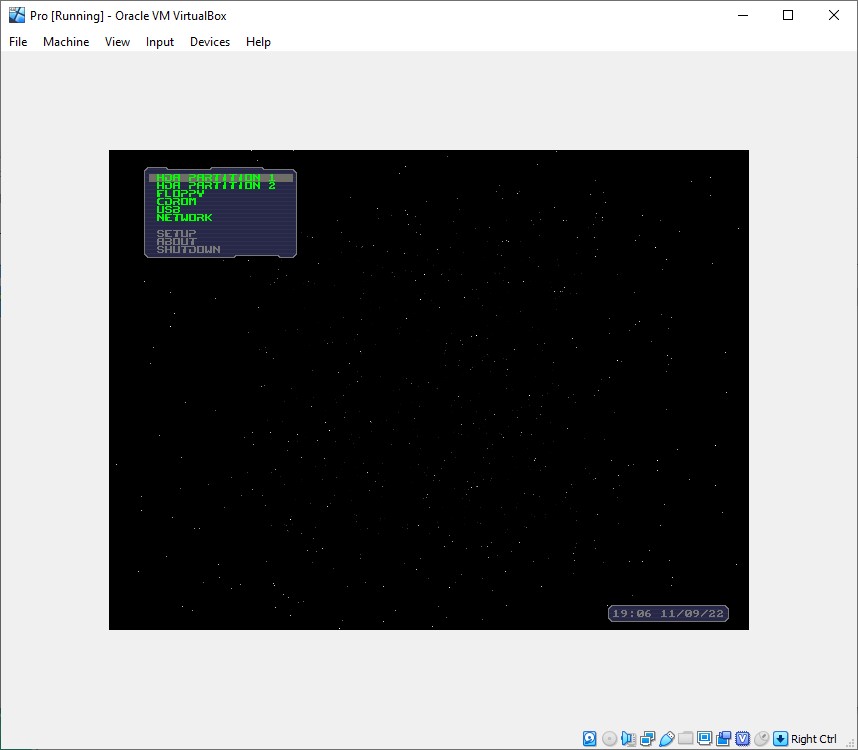Click the keyboard capture arrow icon

[x=781, y=739]
